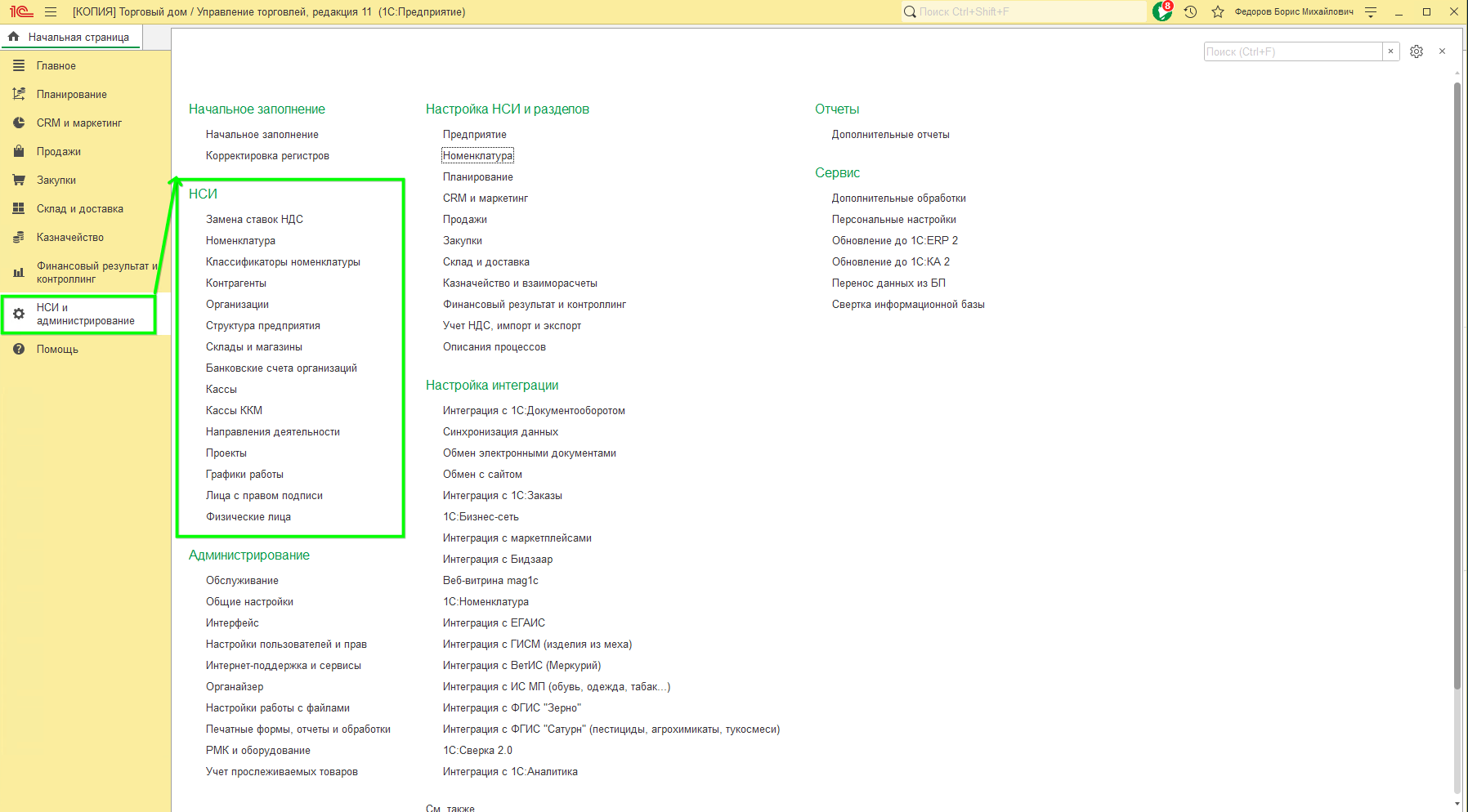
Task: Click the Помощь question mark icon
Action: point(19,349)
